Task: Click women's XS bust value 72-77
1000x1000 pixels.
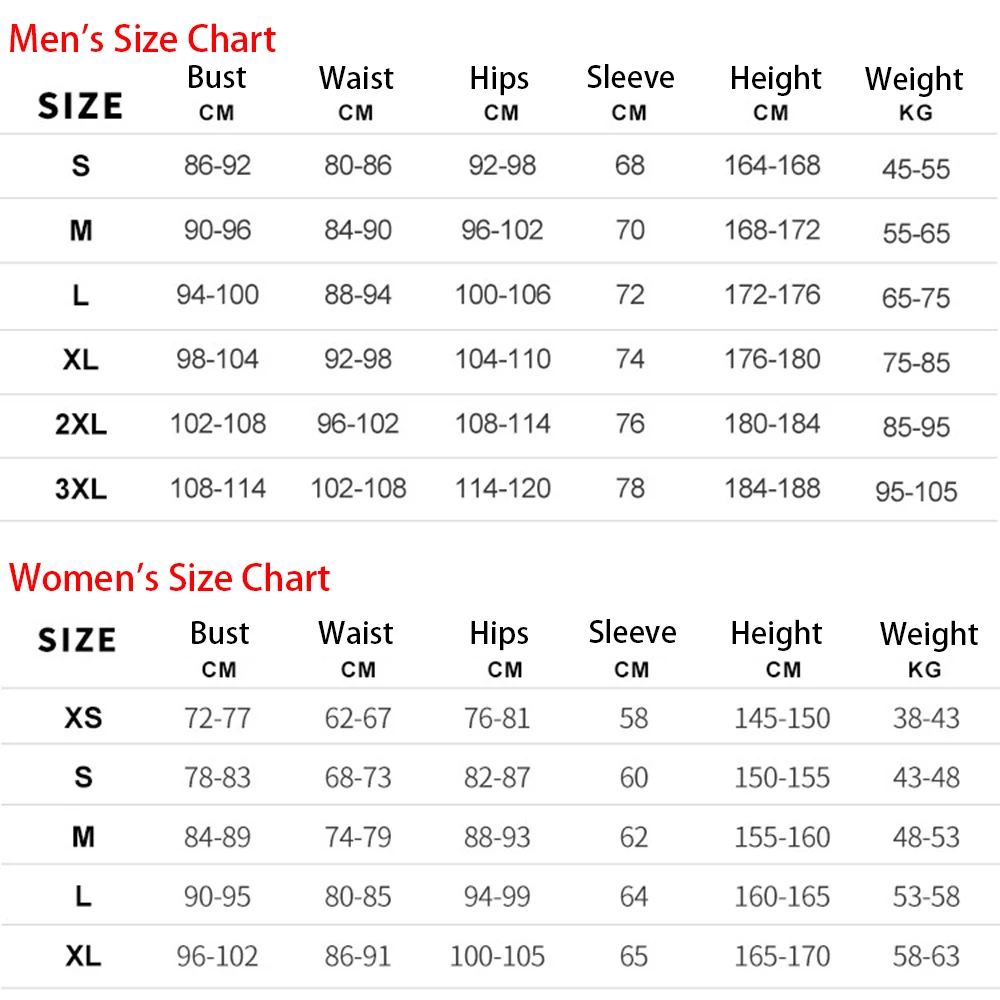Action: coord(217,718)
